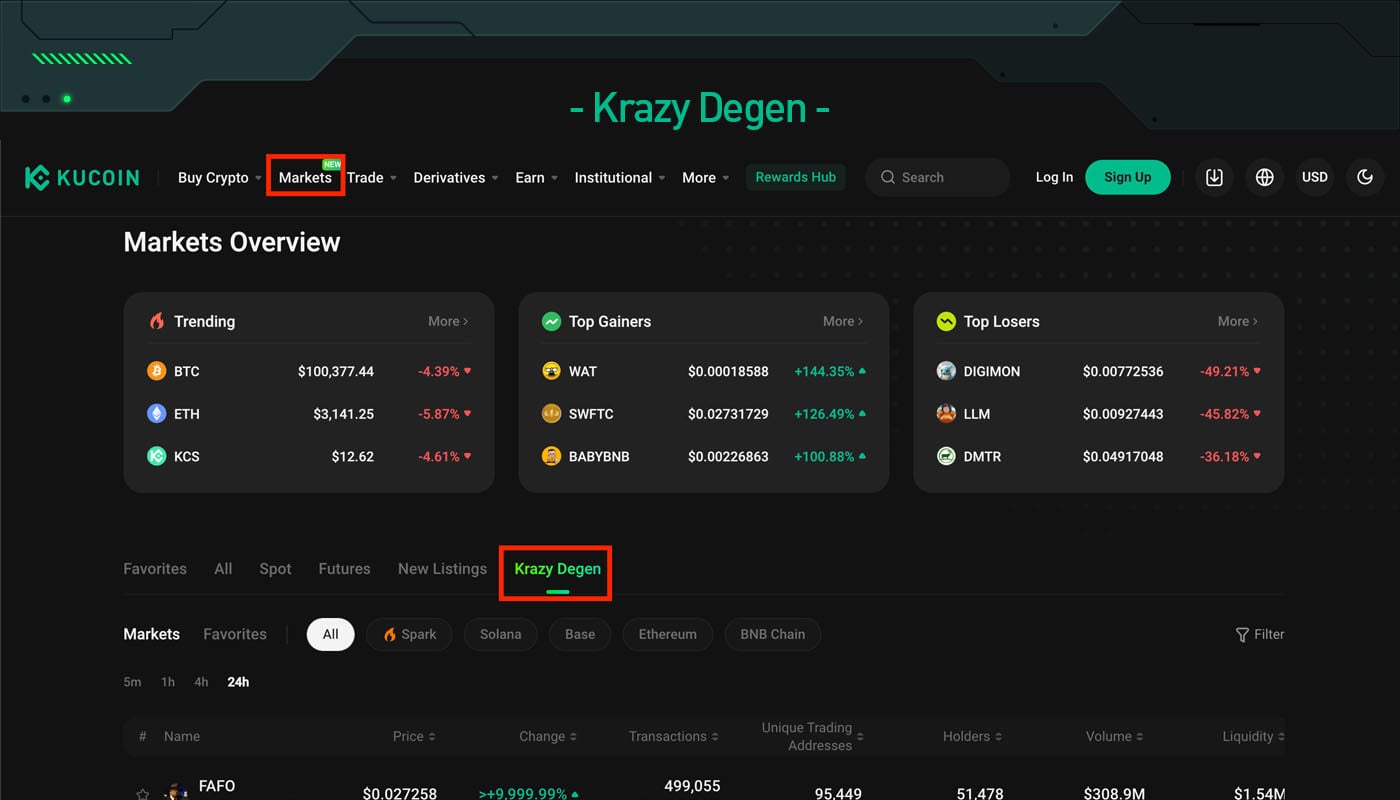
Task: Switch to the Futures tab
Action: point(344,569)
